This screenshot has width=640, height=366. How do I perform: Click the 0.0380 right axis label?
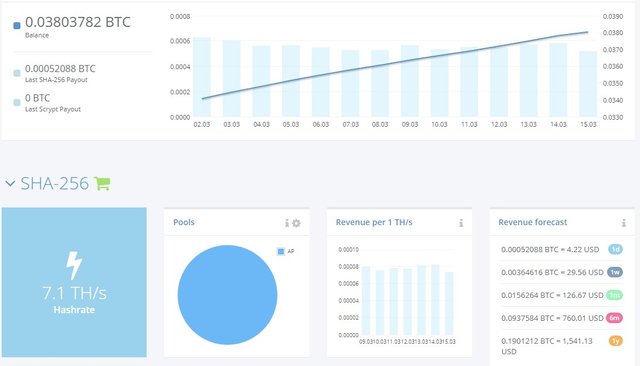click(613, 33)
